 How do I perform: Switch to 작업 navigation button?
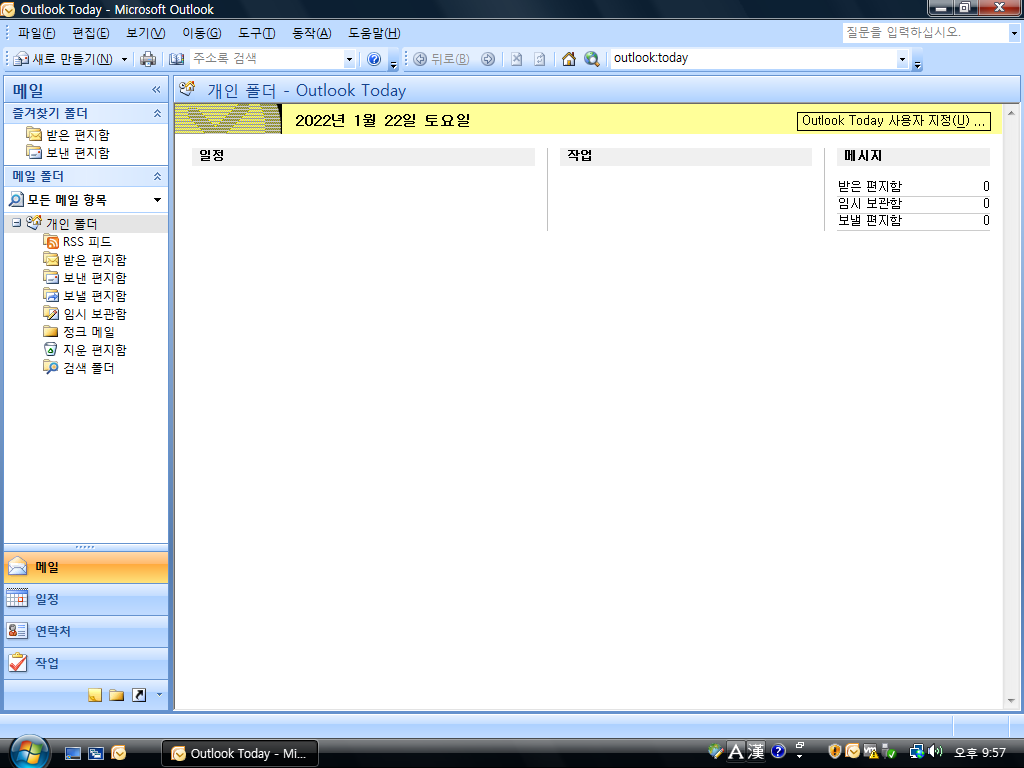pyautogui.click(x=86, y=663)
